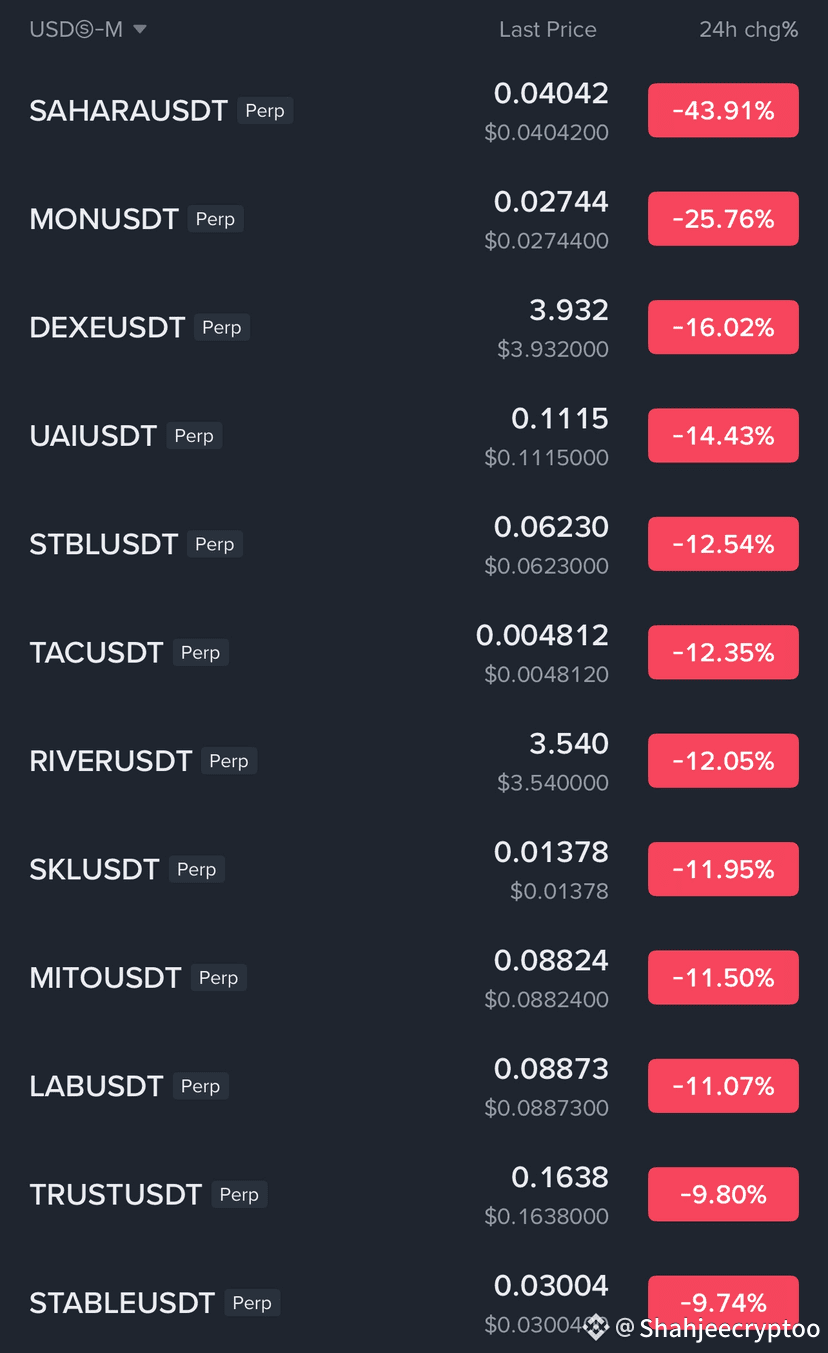Open the TRUSTUSDT pair name
The image size is (828, 1353).
[116, 1195]
